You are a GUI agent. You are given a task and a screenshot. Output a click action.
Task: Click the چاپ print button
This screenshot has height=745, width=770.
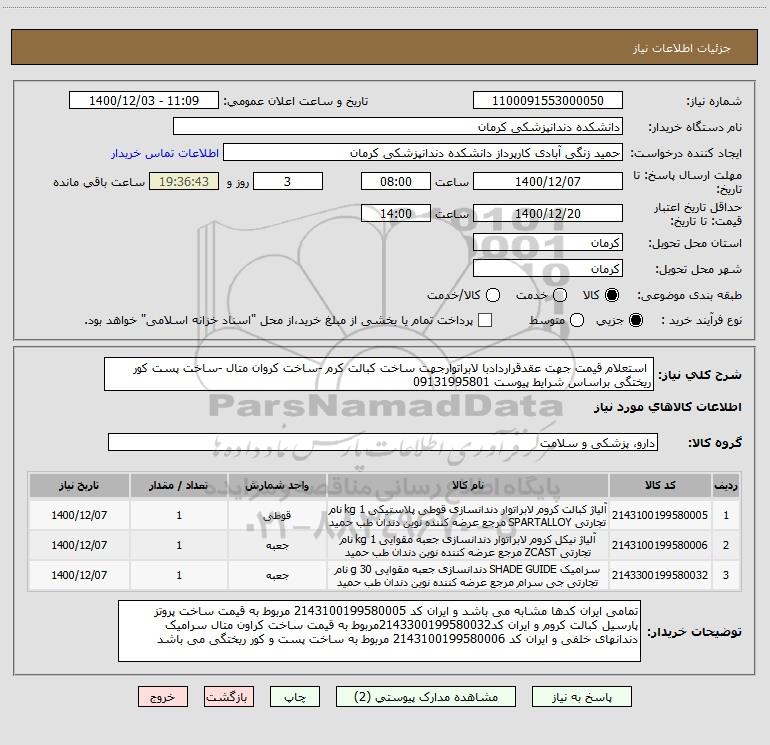click(295, 697)
